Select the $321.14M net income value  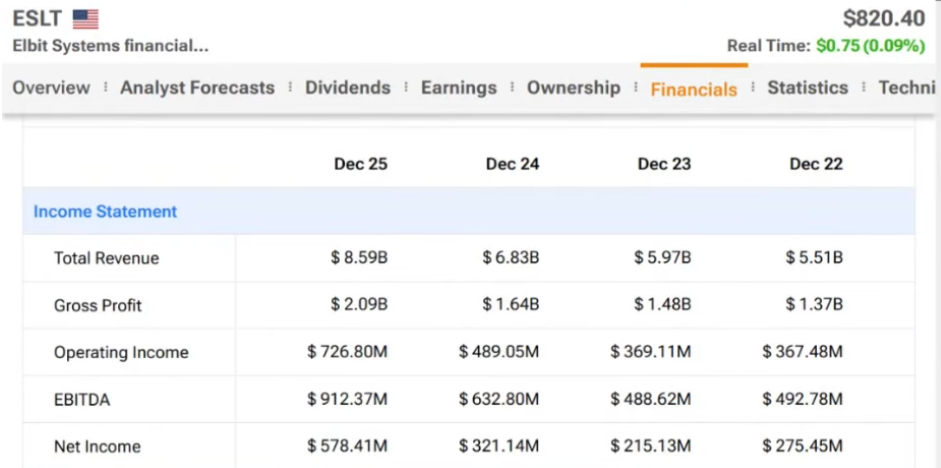tap(499, 446)
